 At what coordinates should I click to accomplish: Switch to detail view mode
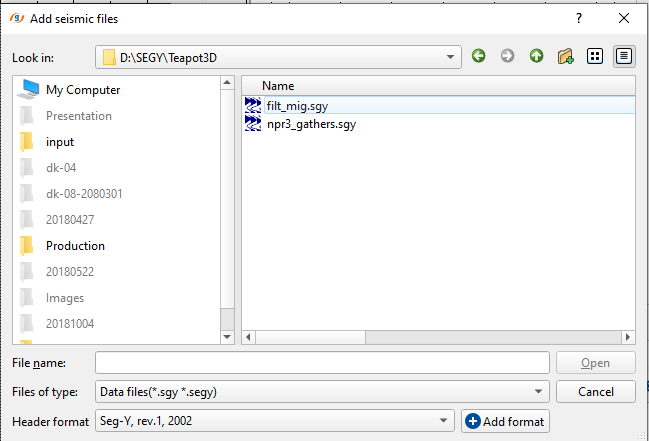click(624, 56)
